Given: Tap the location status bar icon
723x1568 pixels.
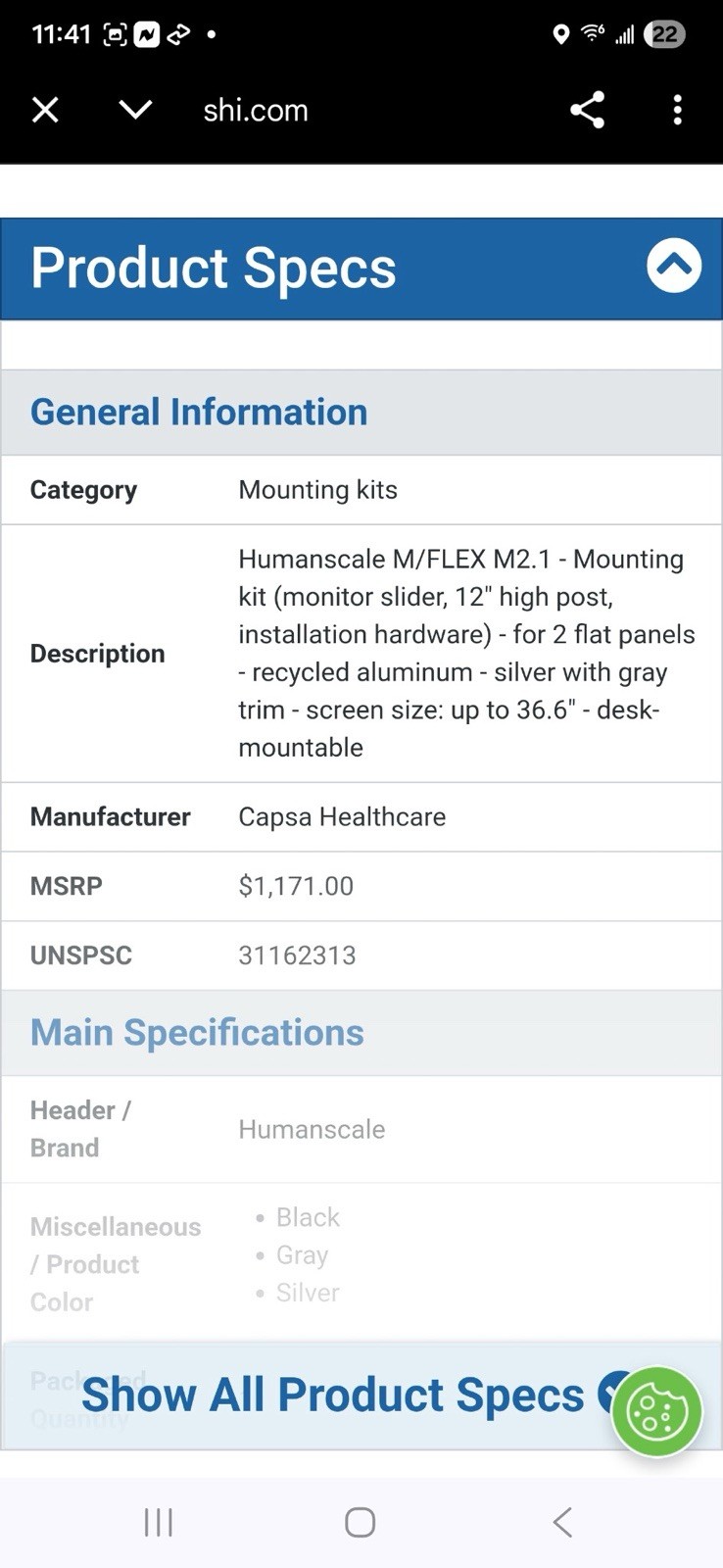Looking at the screenshot, I should (560, 35).
